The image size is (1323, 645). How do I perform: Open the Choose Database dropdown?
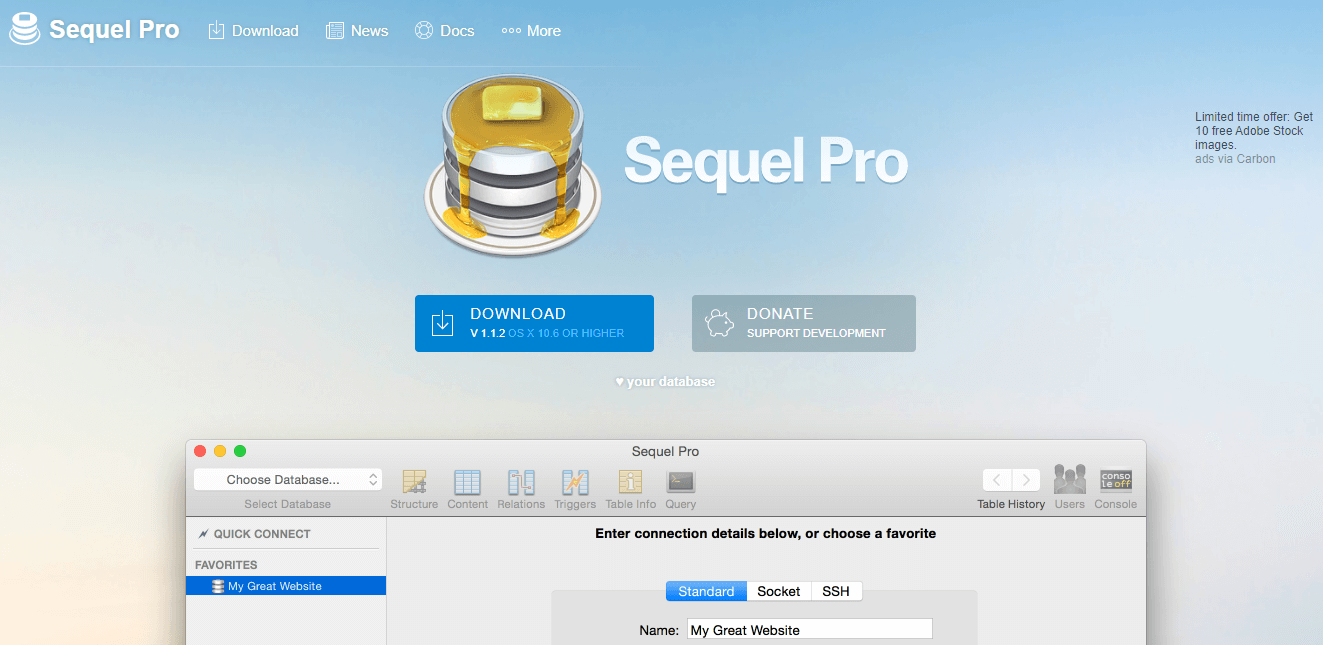(288, 480)
